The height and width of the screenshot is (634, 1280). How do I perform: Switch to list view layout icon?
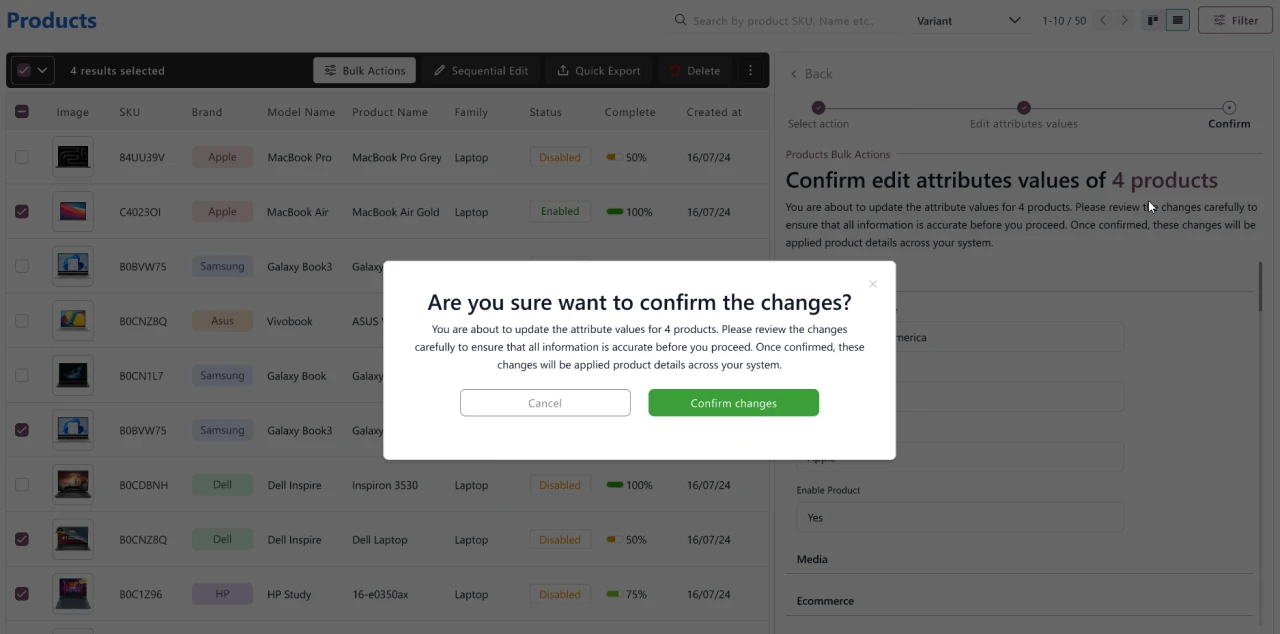pos(1178,20)
